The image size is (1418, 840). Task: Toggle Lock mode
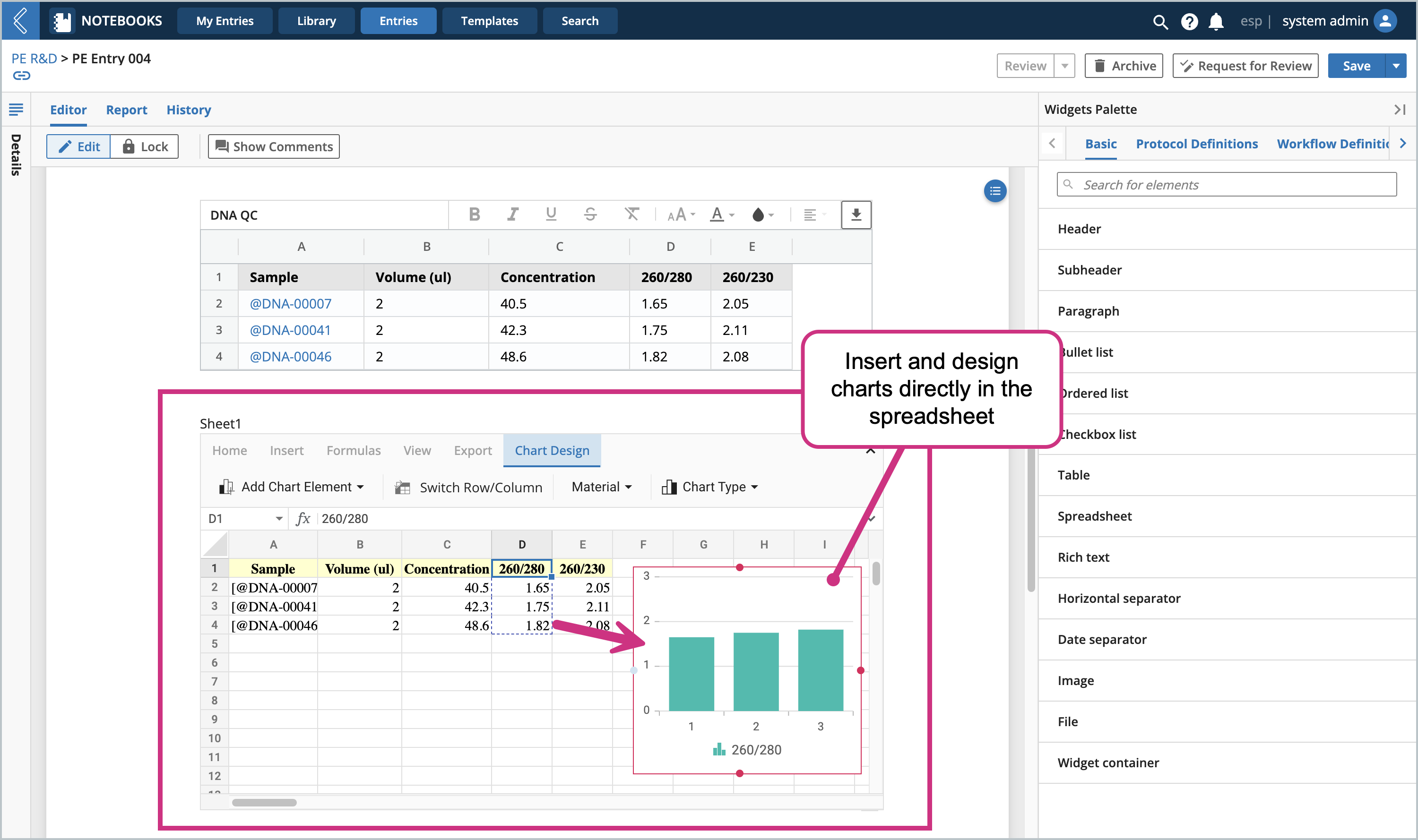(145, 146)
